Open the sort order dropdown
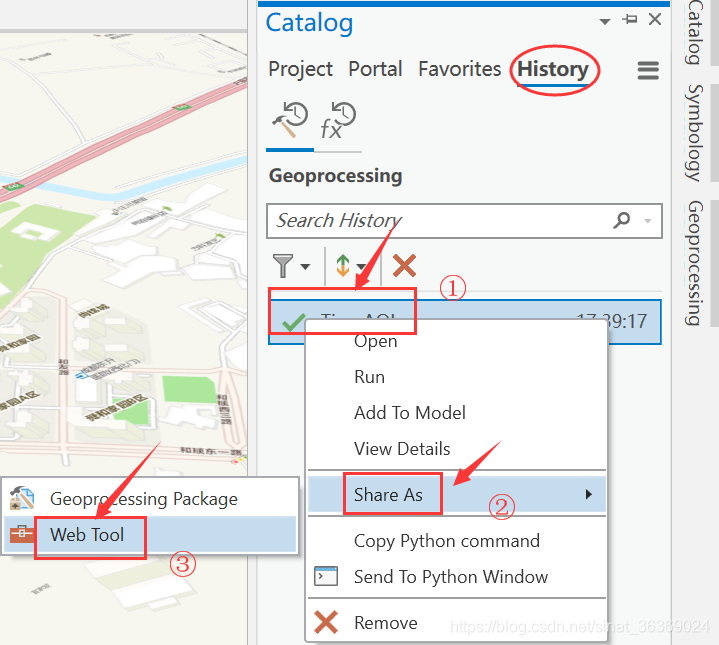The height and width of the screenshot is (645, 719). pos(349,266)
